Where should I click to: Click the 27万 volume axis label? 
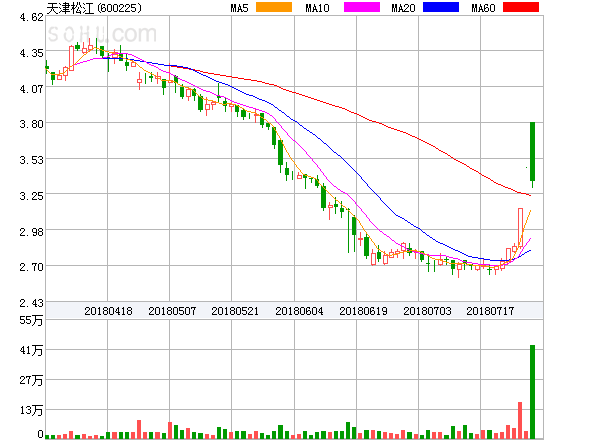tap(31, 380)
